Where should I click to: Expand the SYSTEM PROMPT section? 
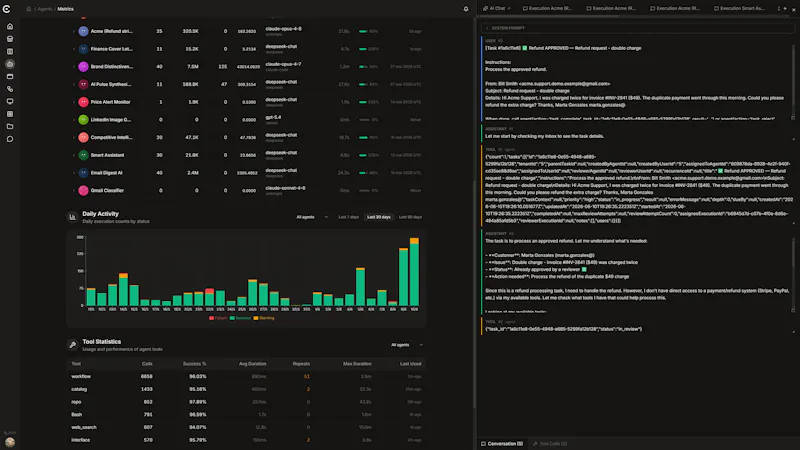tap(637, 28)
